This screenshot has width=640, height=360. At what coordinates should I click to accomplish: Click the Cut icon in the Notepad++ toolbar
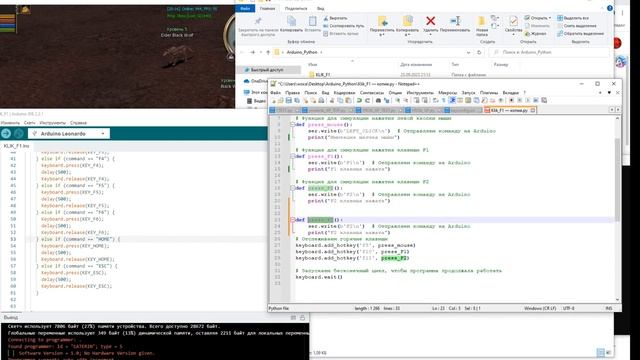(x=332, y=100)
